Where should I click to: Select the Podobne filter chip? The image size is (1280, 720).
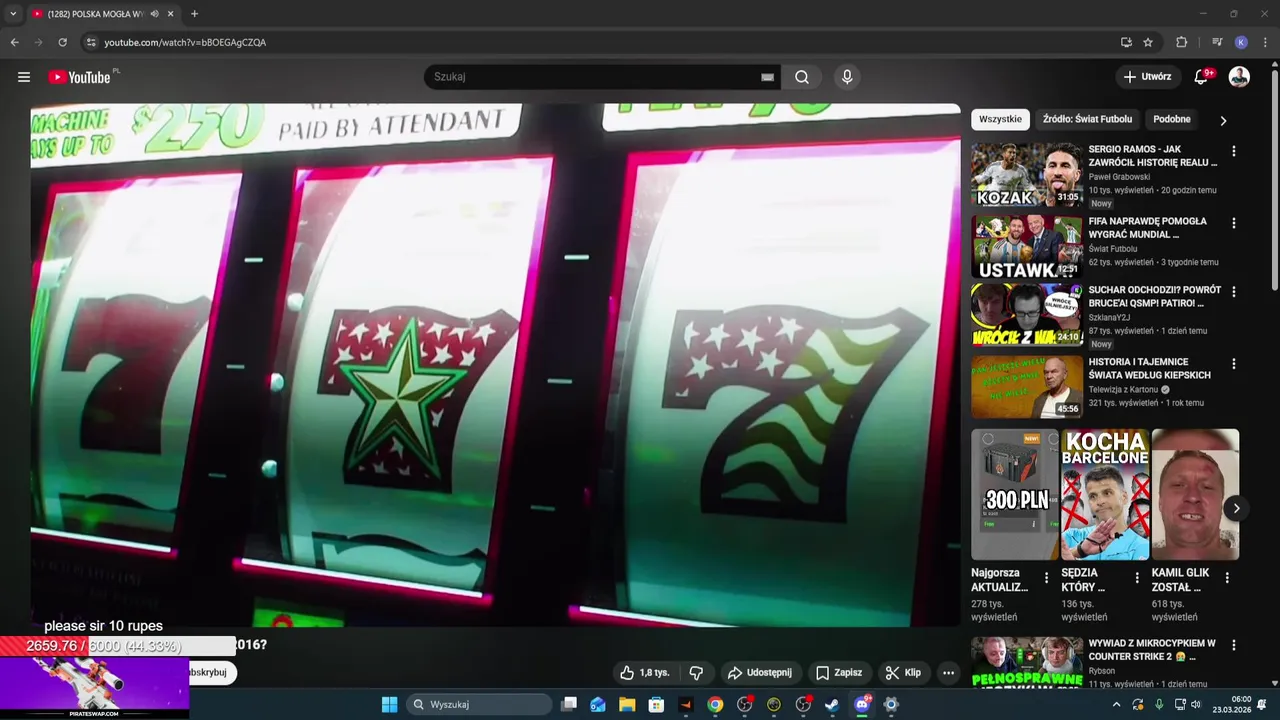coord(1171,119)
